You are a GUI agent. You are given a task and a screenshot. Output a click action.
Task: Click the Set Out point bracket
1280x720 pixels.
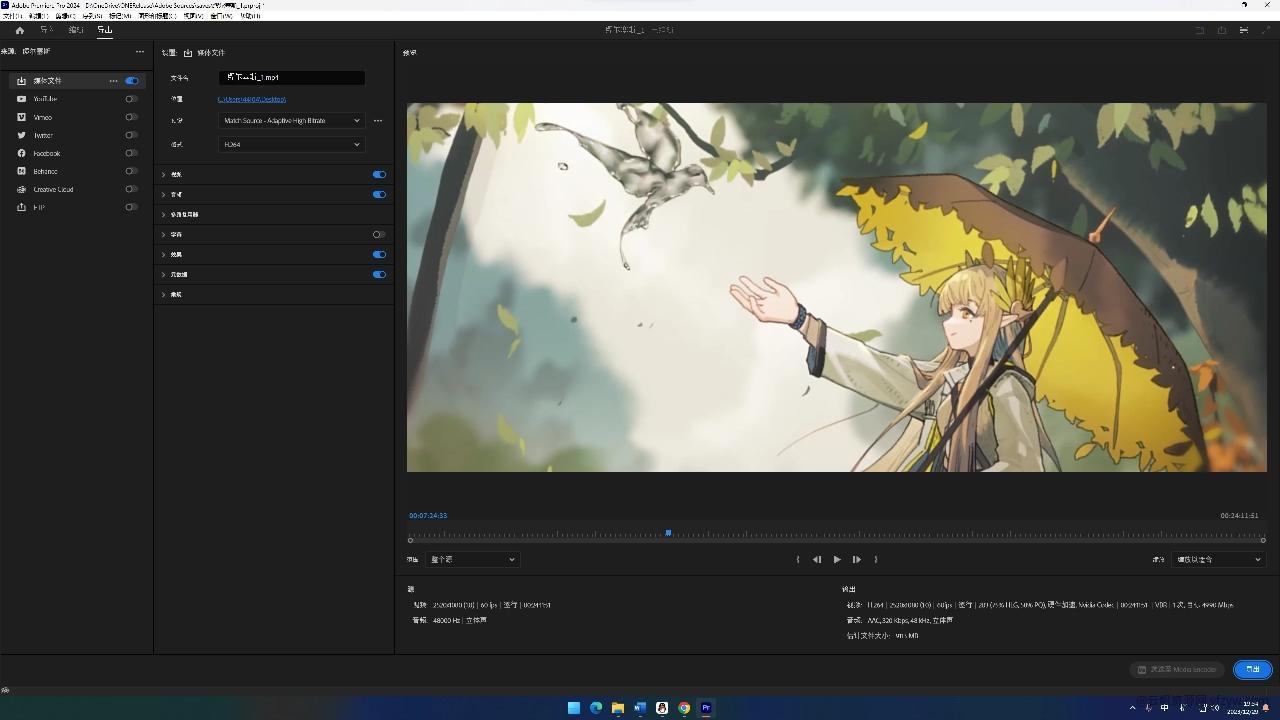(x=876, y=560)
